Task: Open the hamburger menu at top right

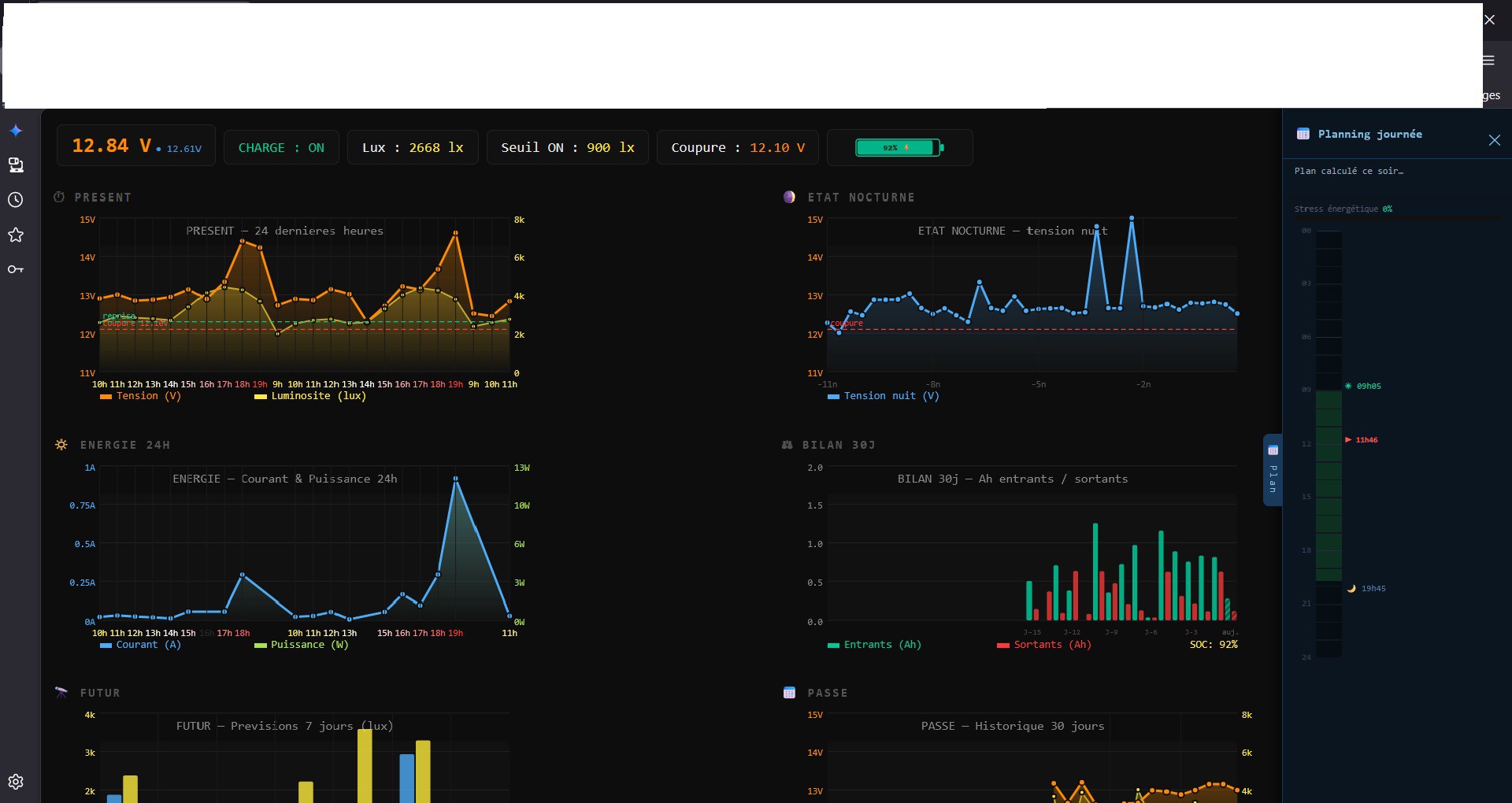Action: (1488, 61)
